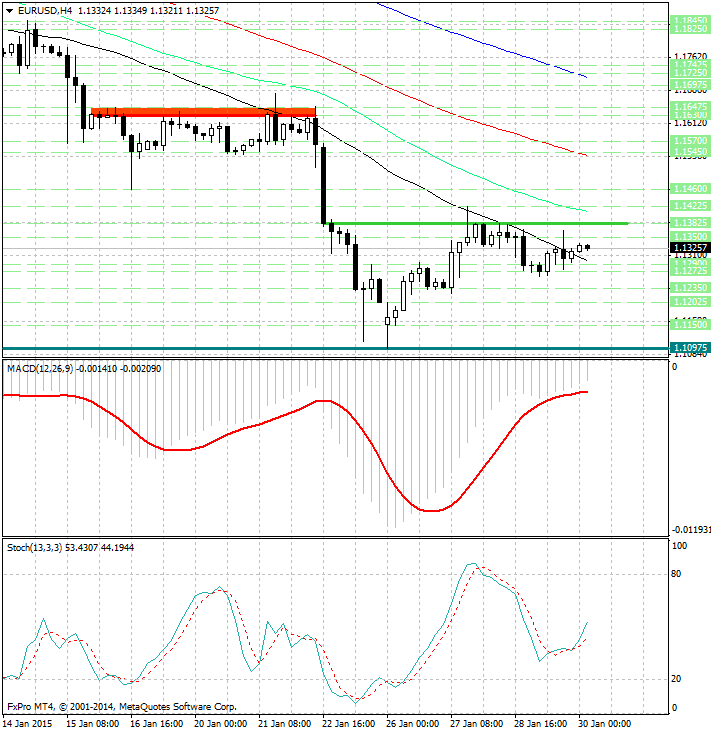
Task: Click the -0.011931 MACD scale value
Action: 691,530
